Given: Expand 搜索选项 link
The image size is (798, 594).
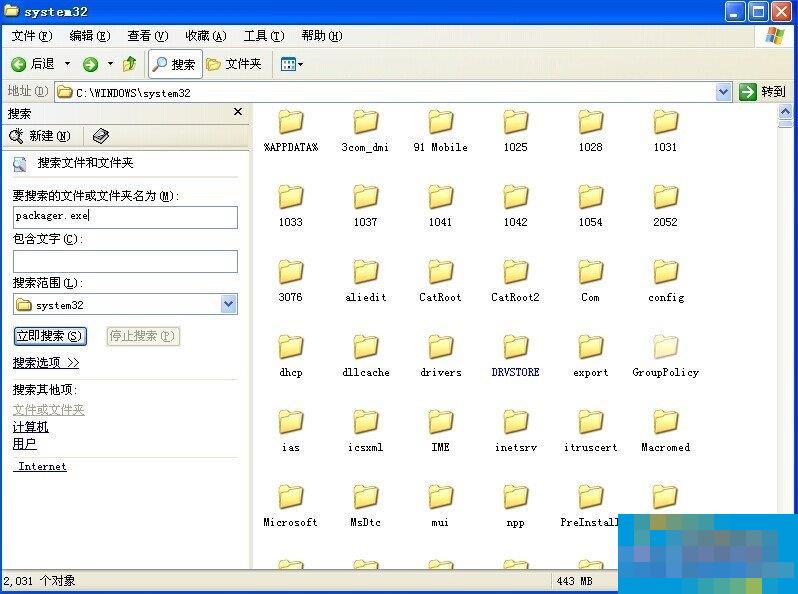Looking at the screenshot, I should (x=46, y=362).
